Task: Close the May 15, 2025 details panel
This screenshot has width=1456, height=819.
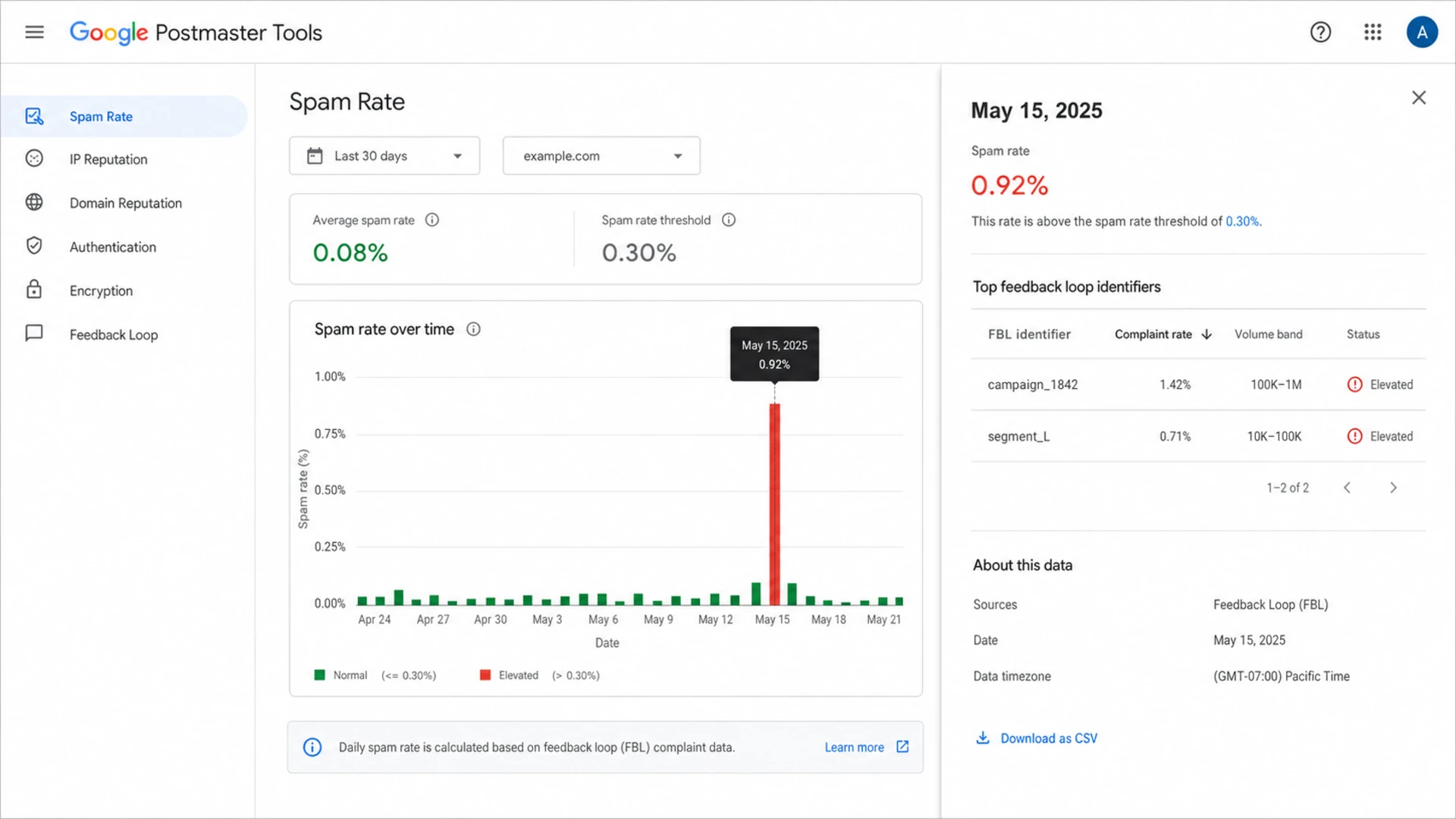Action: tap(1419, 98)
